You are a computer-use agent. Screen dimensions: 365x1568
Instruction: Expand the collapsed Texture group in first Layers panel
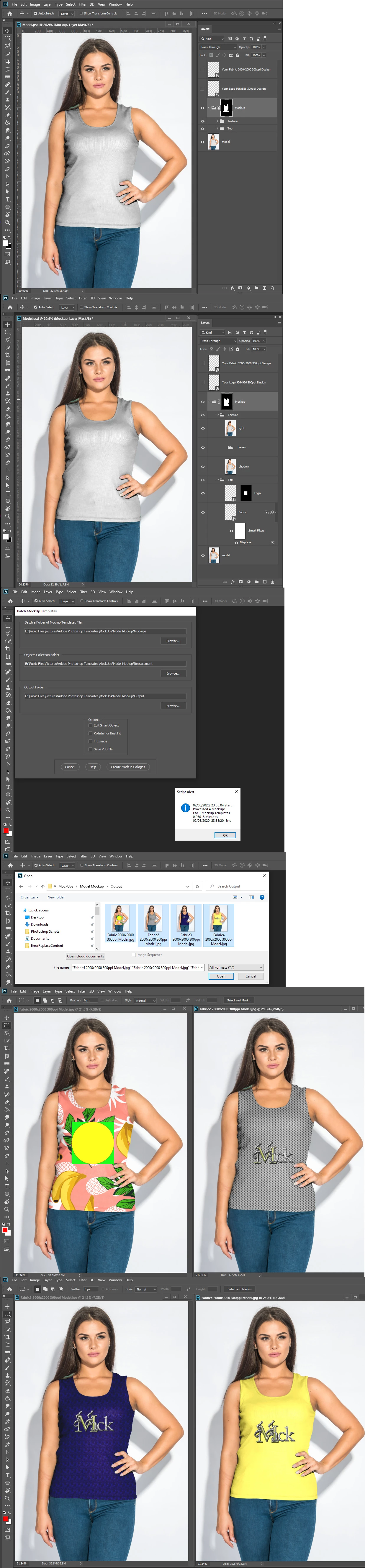(217, 121)
